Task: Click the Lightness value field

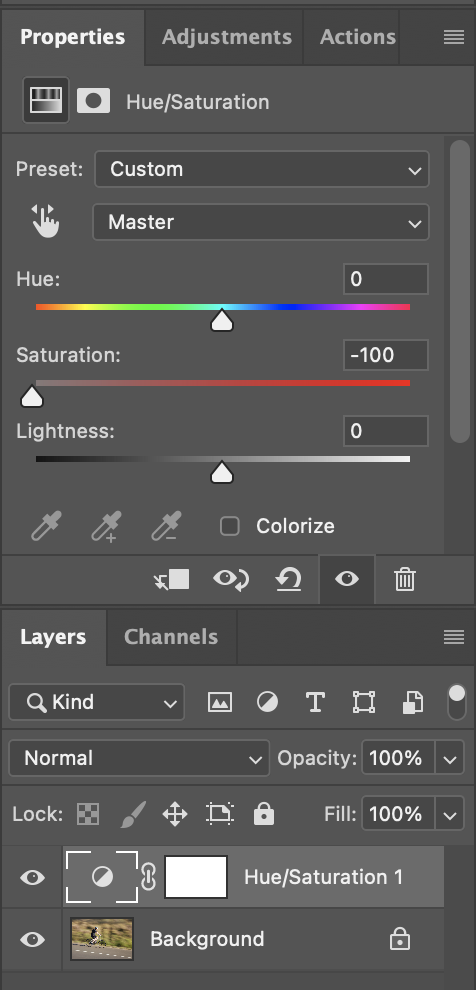Action: tap(386, 431)
